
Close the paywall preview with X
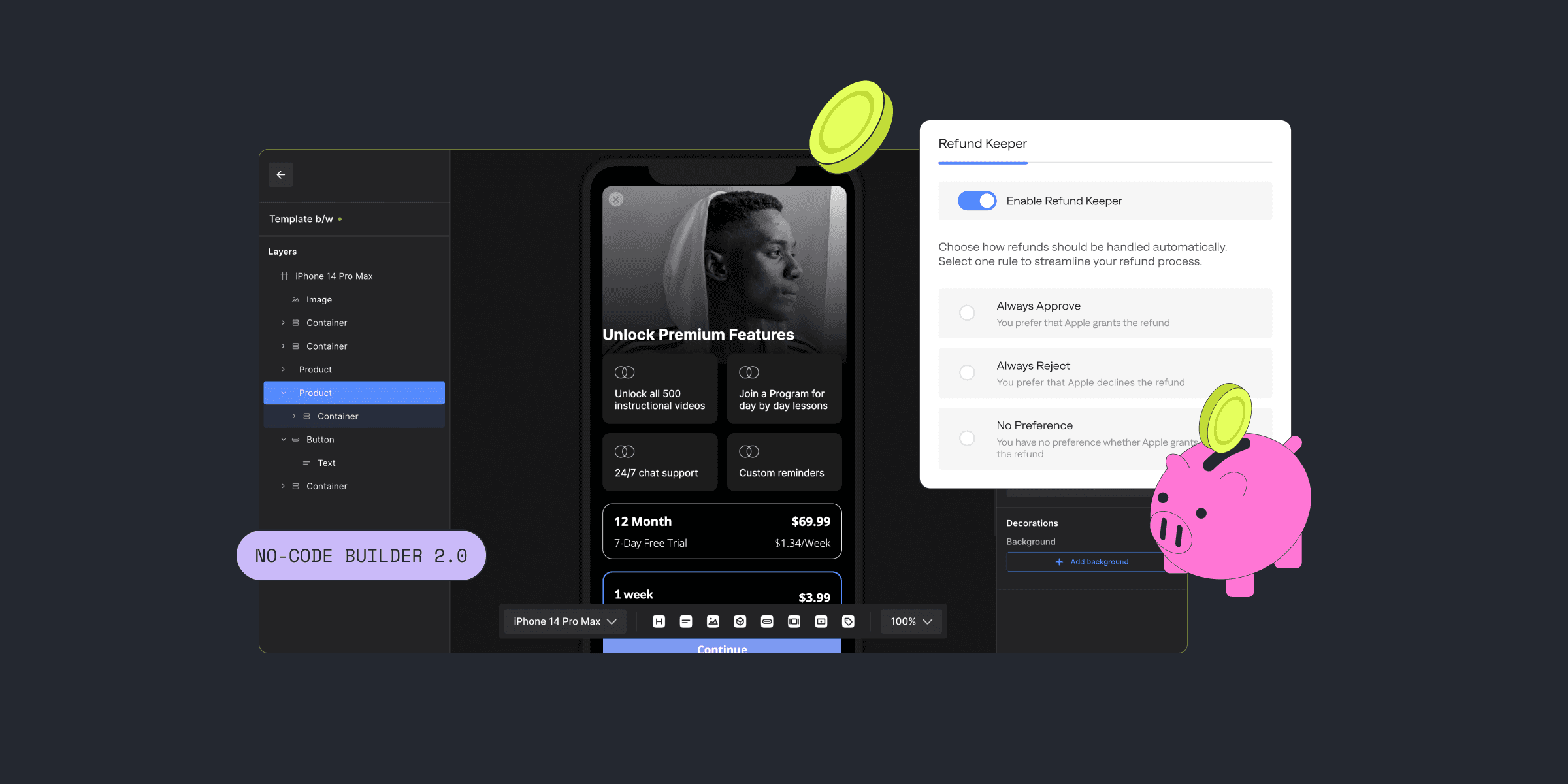[x=616, y=200]
